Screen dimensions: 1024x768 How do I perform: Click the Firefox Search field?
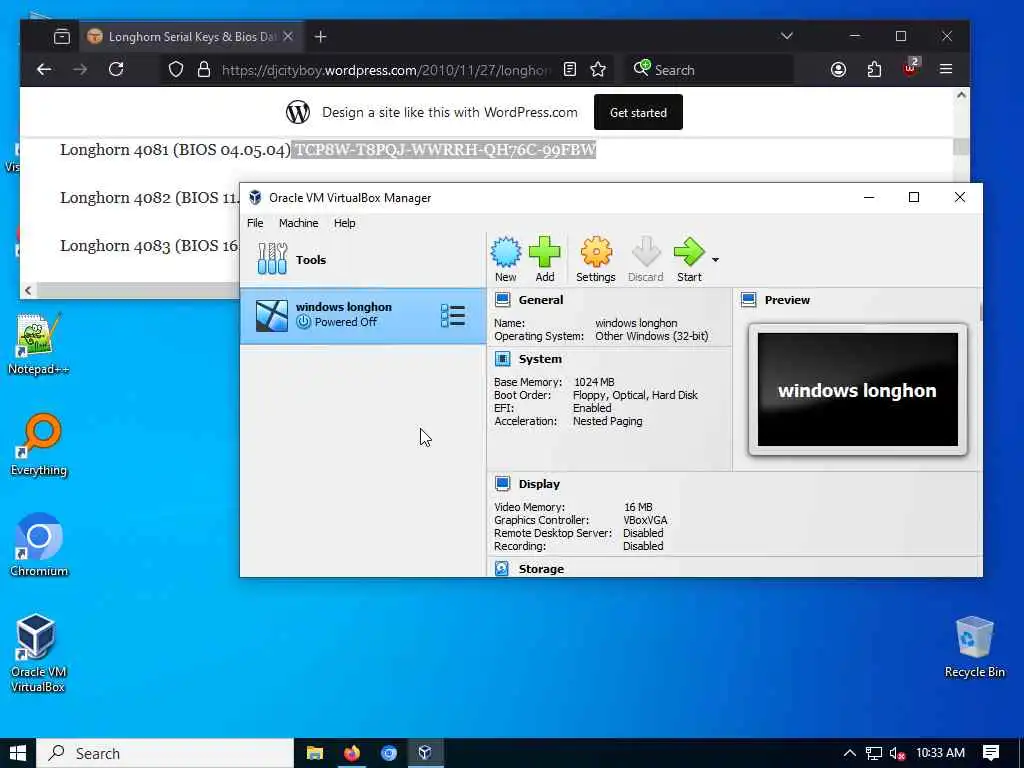click(x=709, y=69)
